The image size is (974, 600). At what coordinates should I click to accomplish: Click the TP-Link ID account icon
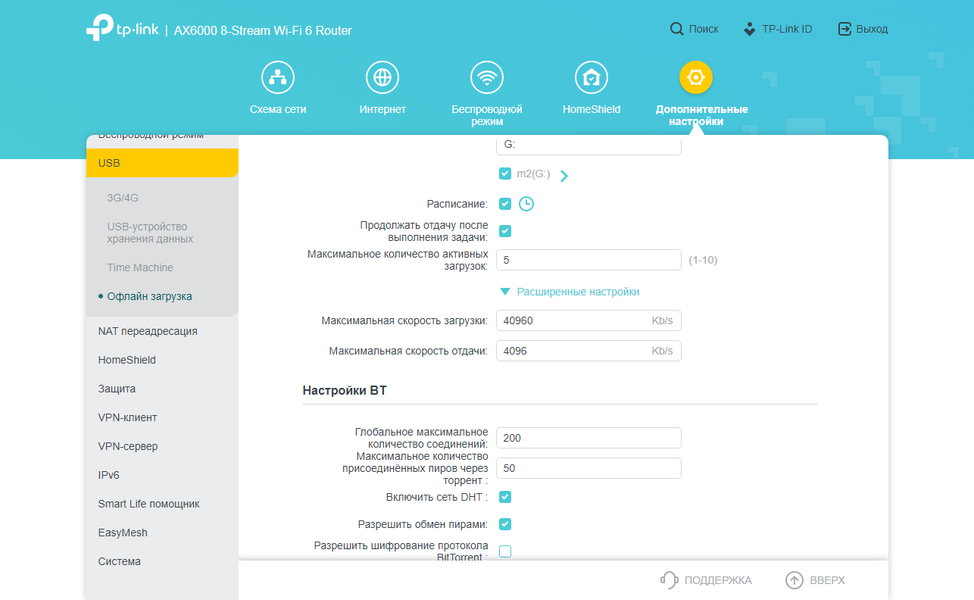point(750,29)
